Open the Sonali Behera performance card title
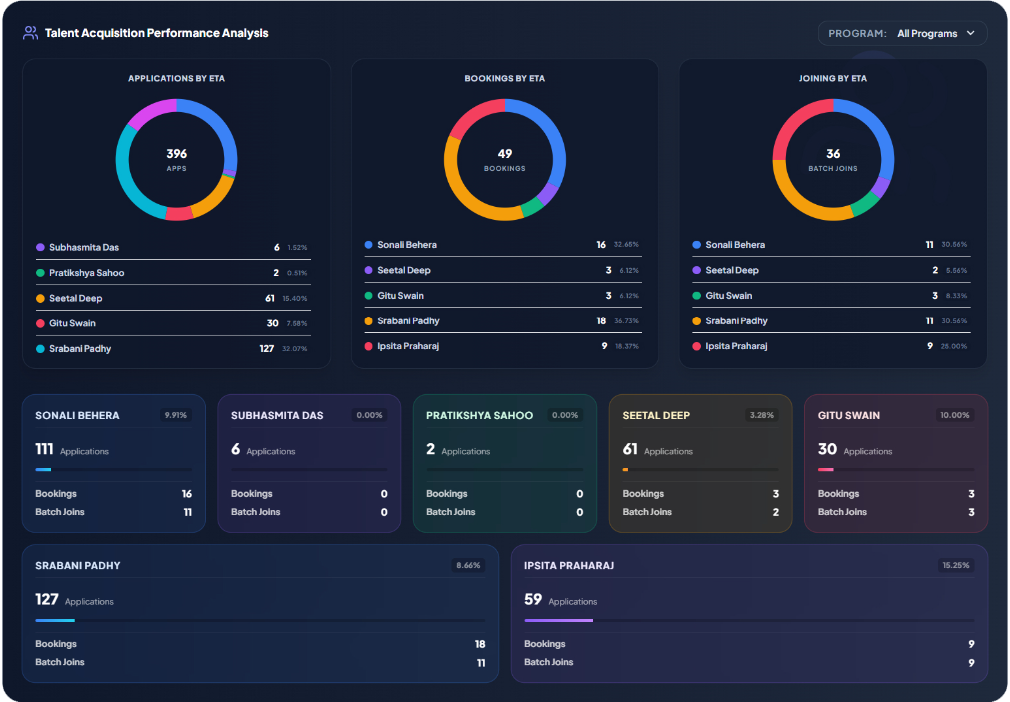This screenshot has width=1010, height=702. click(77, 415)
